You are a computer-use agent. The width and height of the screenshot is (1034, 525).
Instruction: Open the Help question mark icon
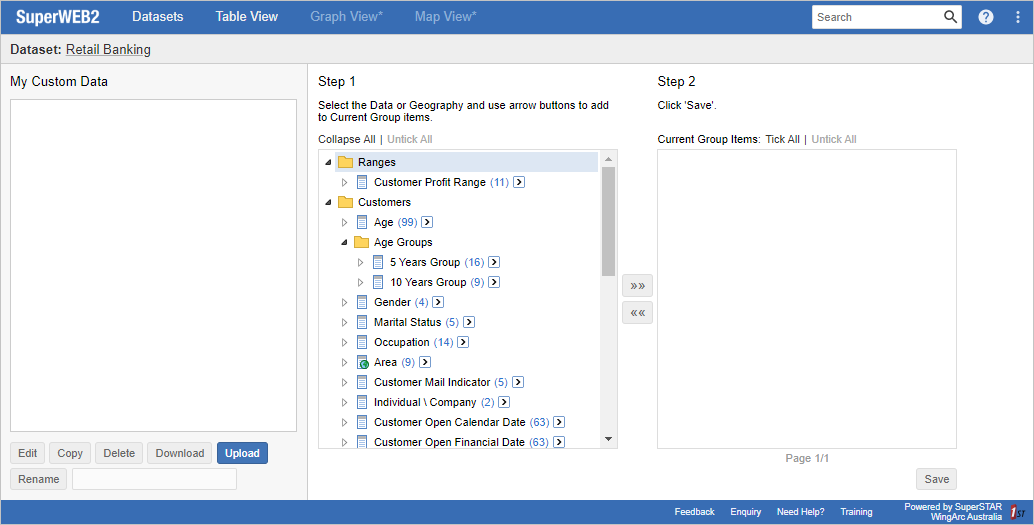tap(986, 17)
